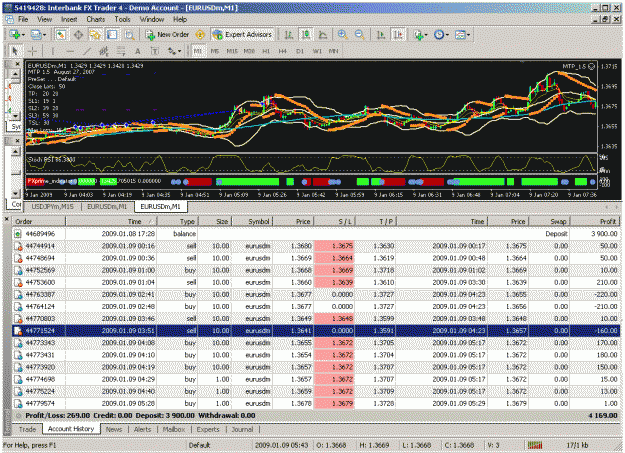Toggle the Terminal window icon
This screenshot has width=625, height=453.
pos(112,35)
